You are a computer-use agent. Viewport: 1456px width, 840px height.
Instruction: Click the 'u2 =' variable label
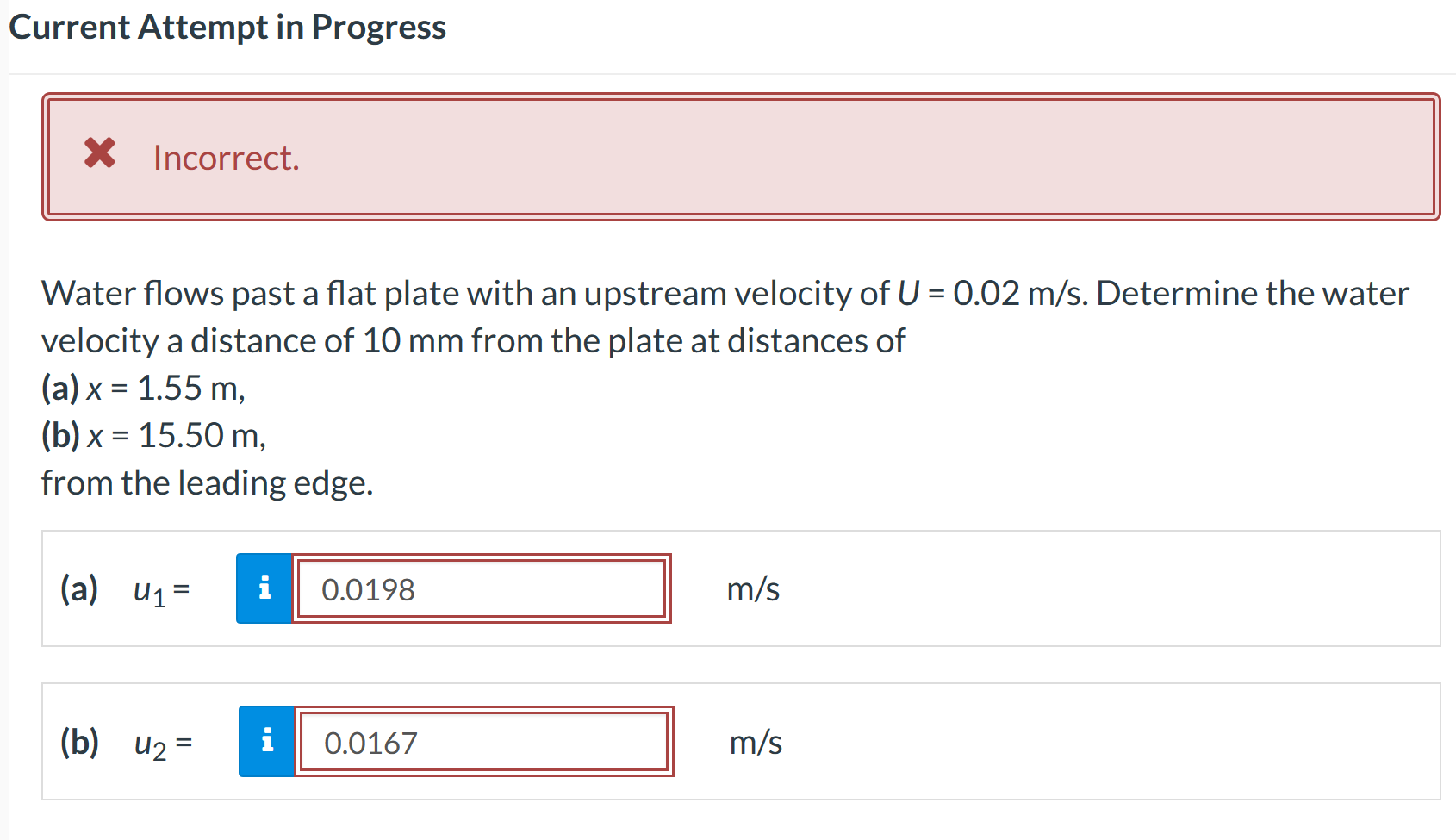(x=164, y=744)
